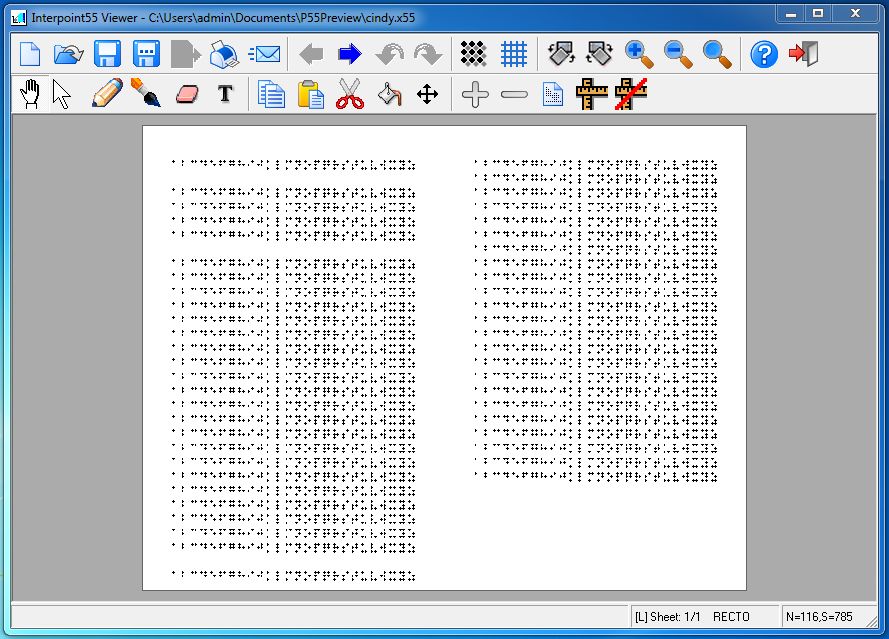
Task: Toggle the black dots grid view
Action: (x=473, y=54)
